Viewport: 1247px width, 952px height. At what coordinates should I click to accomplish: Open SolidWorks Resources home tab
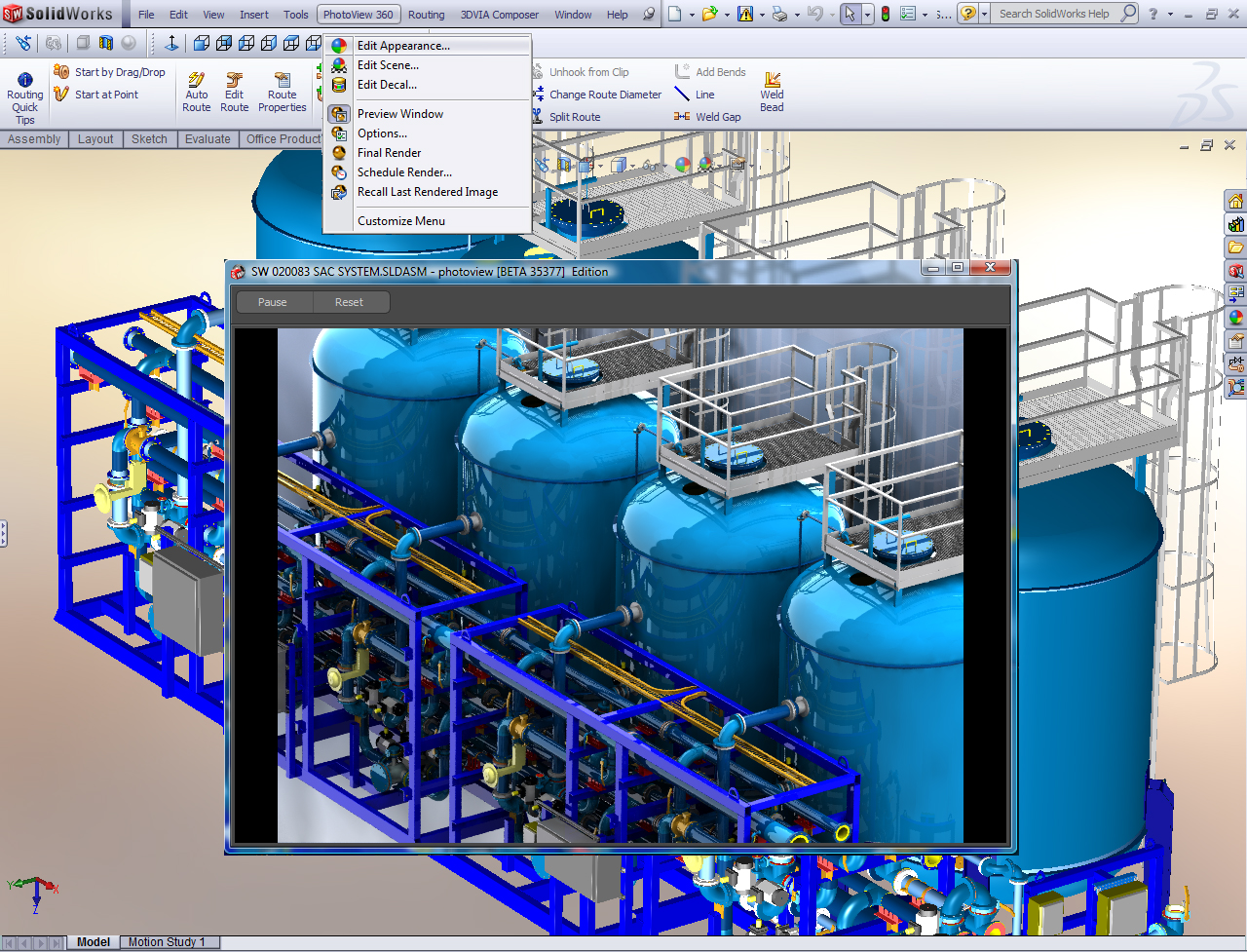[x=1235, y=202]
